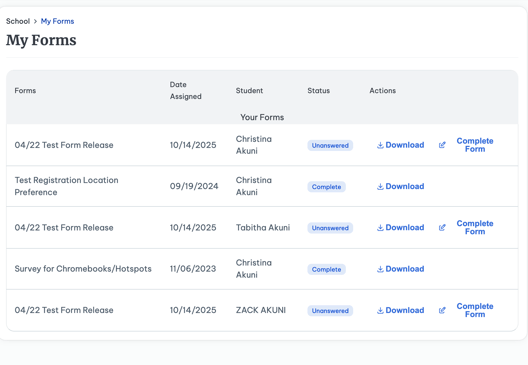Click the Complete badge for Survey for Chromebooks/Hotspots
The height and width of the screenshot is (365, 528).
(326, 269)
